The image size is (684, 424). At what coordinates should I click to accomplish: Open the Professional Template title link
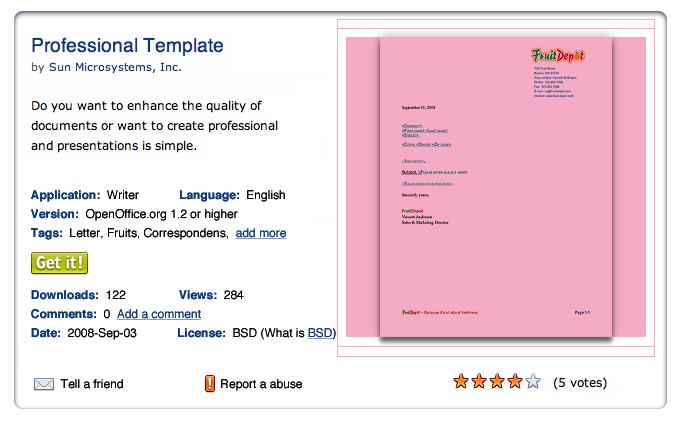(x=127, y=45)
